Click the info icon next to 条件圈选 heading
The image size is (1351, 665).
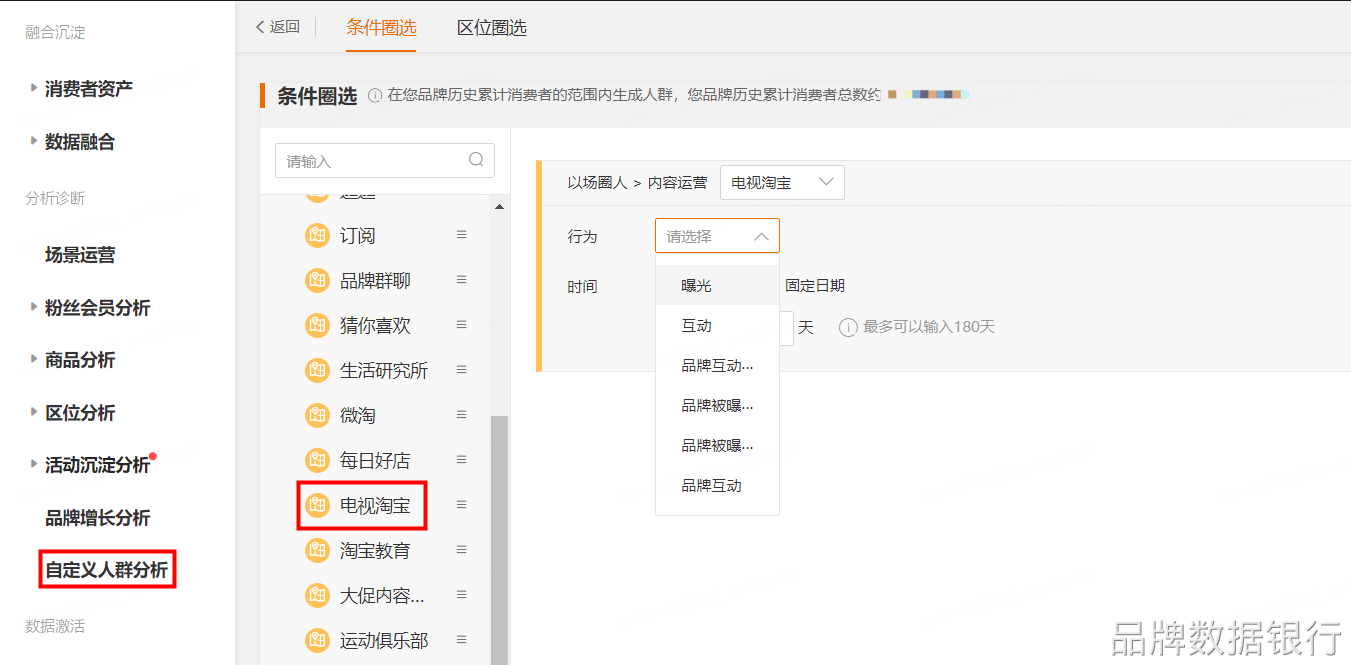coord(375,96)
